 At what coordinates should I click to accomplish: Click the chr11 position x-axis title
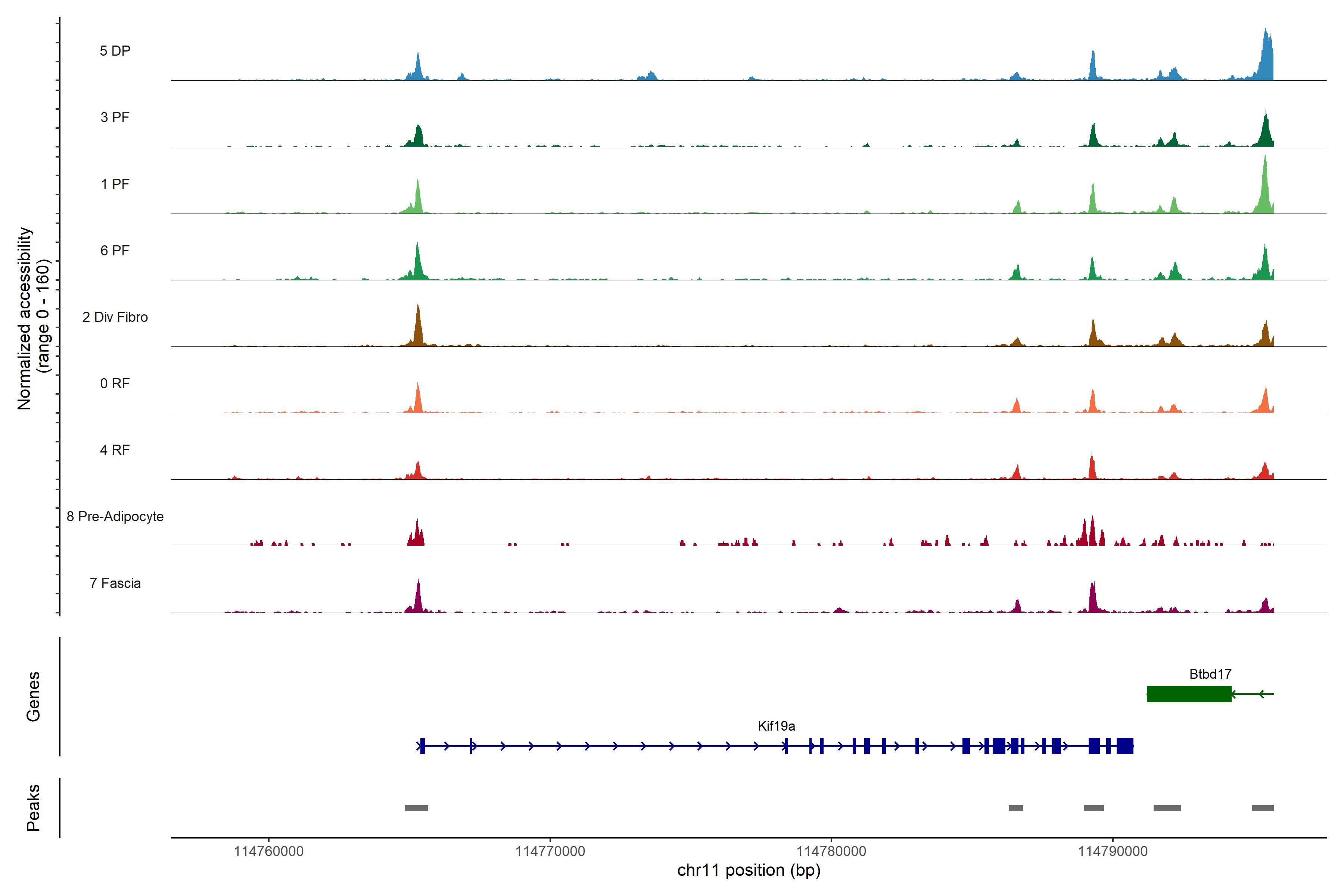tap(749, 870)
